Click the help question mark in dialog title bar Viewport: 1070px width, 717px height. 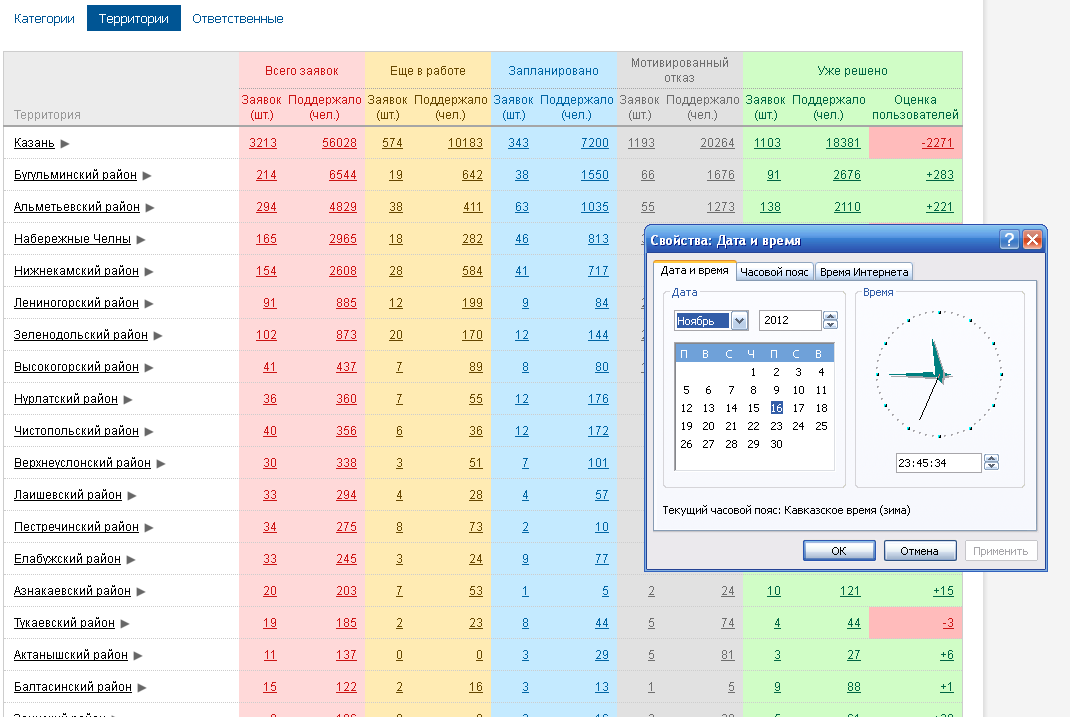tap(1009, 239)
